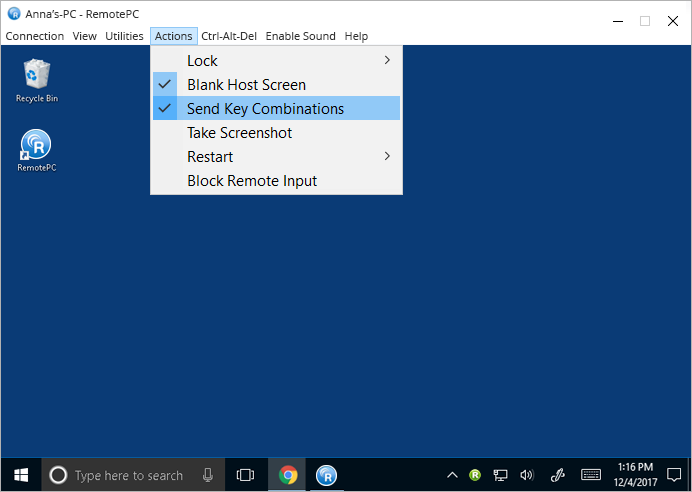Select the RemotePC desktop shortcut icon
The width and height of the screenshot is (692, 492).
(36, 150)
